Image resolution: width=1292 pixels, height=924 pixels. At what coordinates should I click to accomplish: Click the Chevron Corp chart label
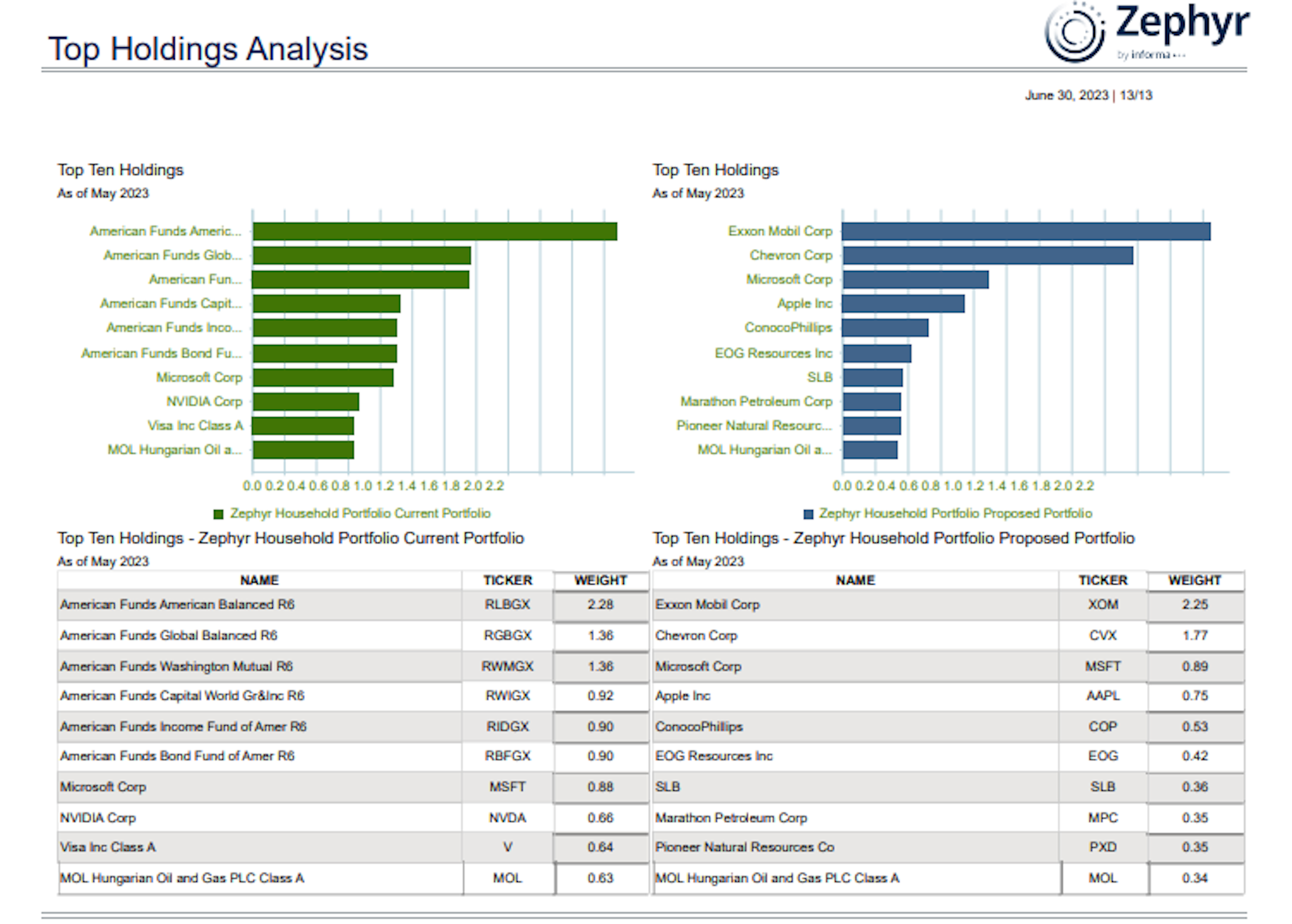tap(790, 255)
